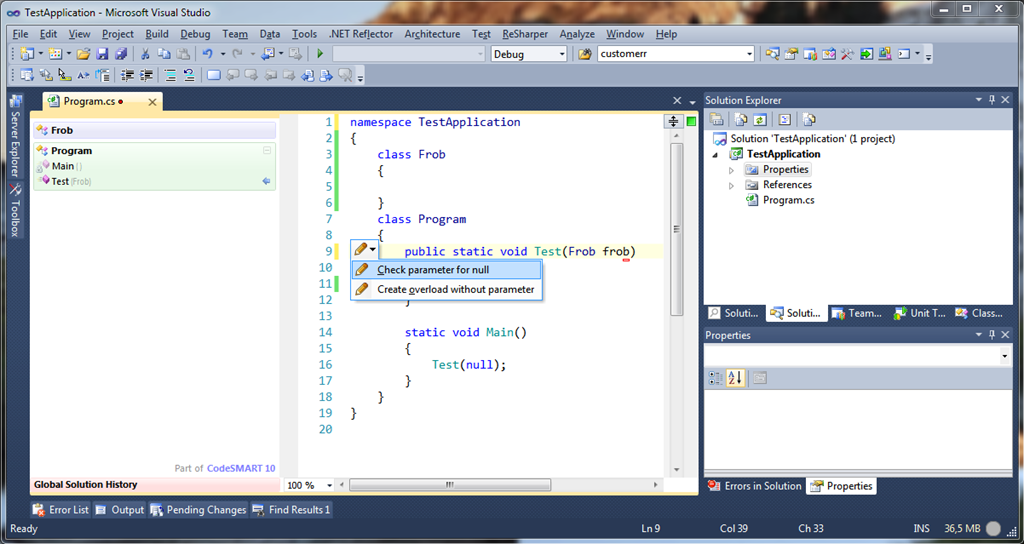The image size is (1024, 544).
Task: Click the editor horizontal scrollbar thumb
Action: (x=450, y=485)
